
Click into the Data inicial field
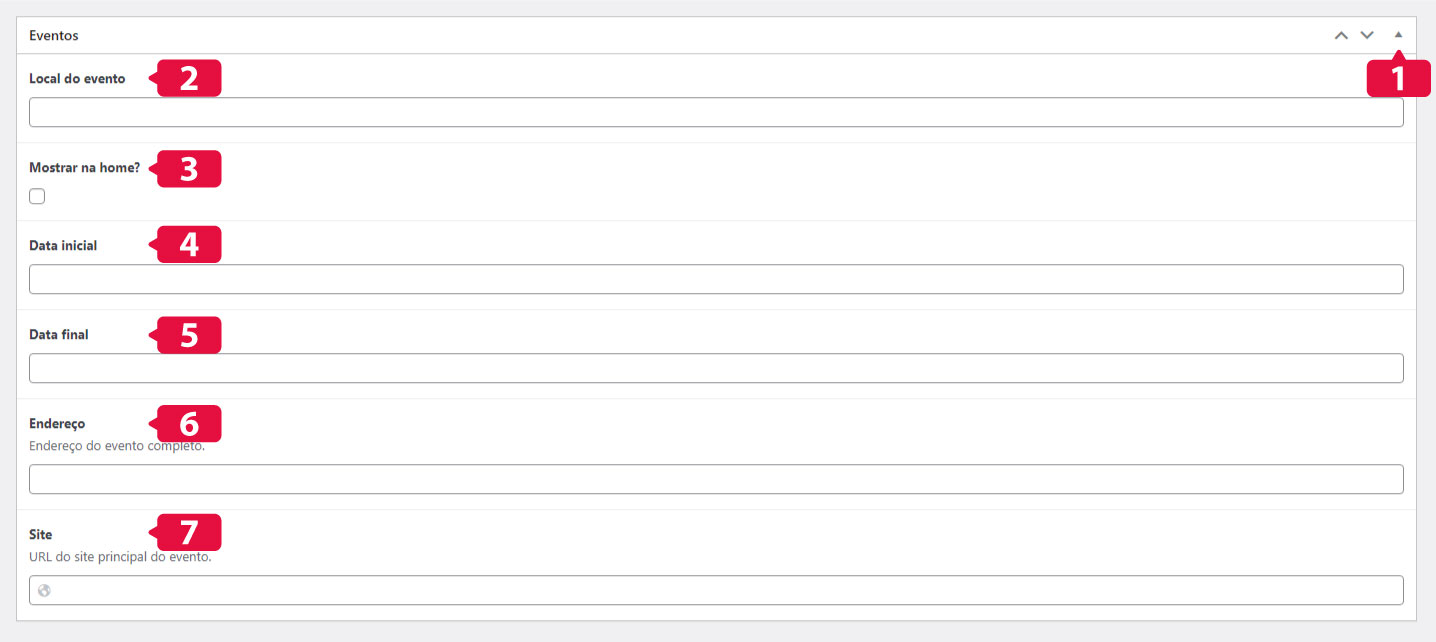coord(716,279)
